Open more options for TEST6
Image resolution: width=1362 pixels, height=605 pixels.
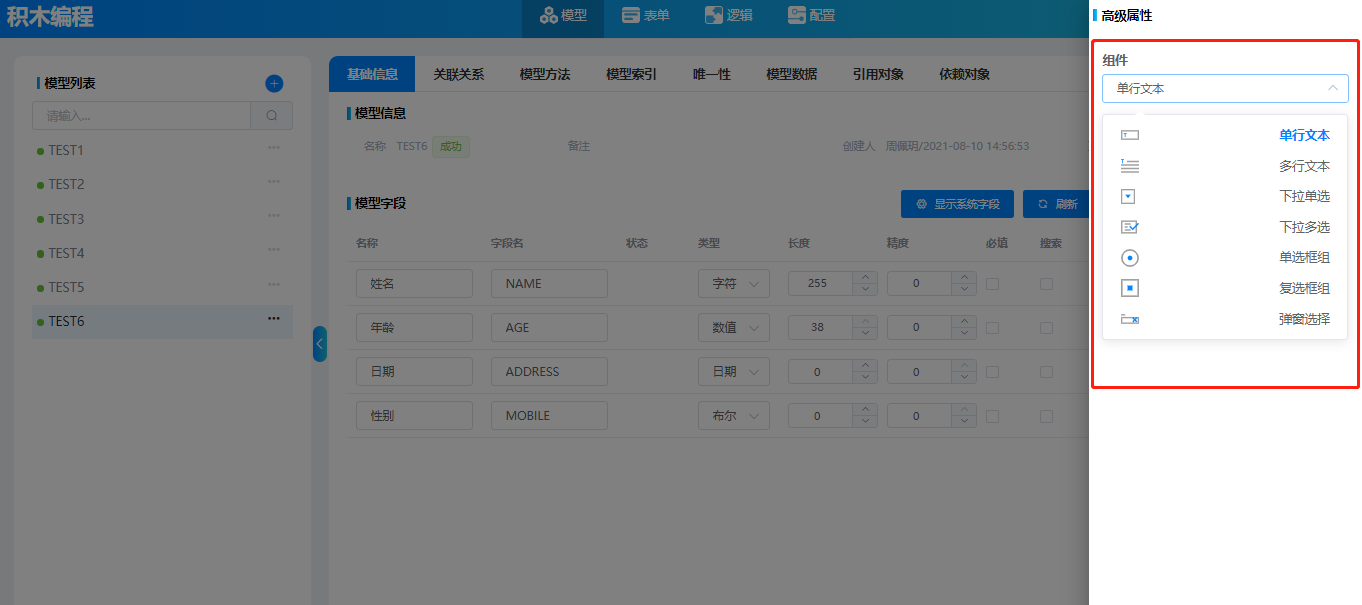(274, 319)
